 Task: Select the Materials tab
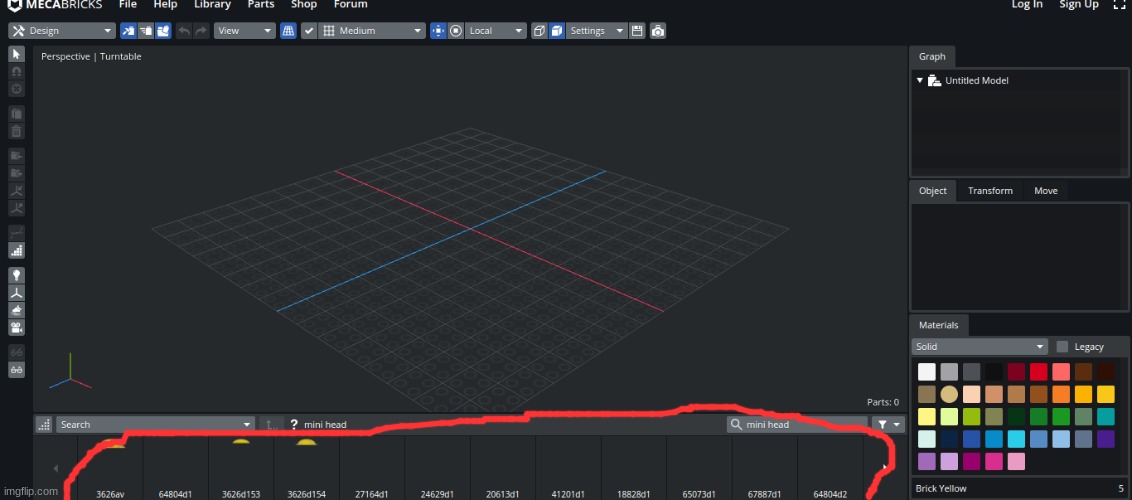[x=939, y=325]
